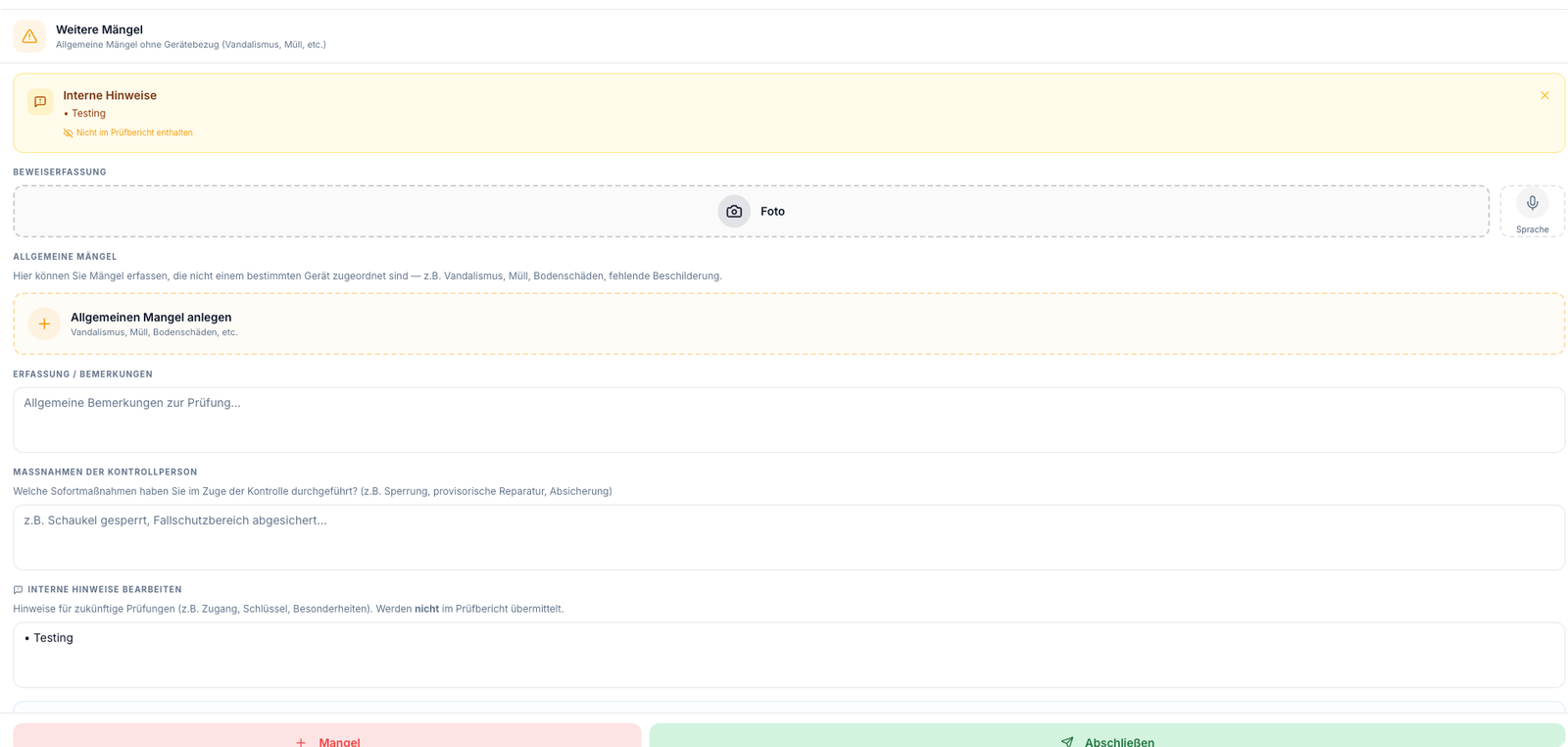This screenshot has width=1568, height=747.
Task: Select the Weitere Mängel section heading
Action: click(99, 29)
